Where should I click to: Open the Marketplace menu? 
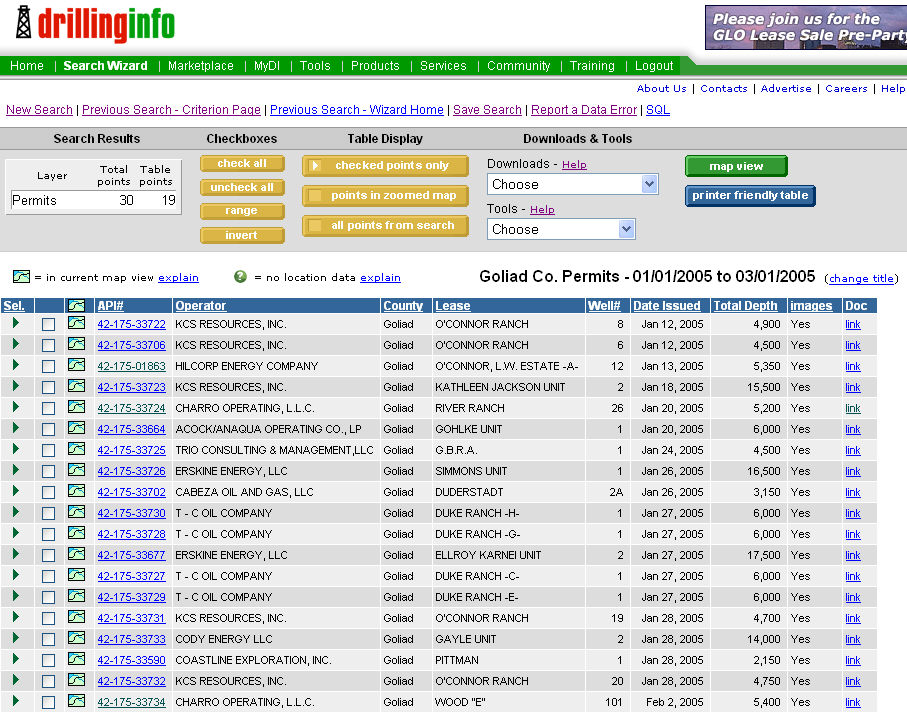point(201,66)
